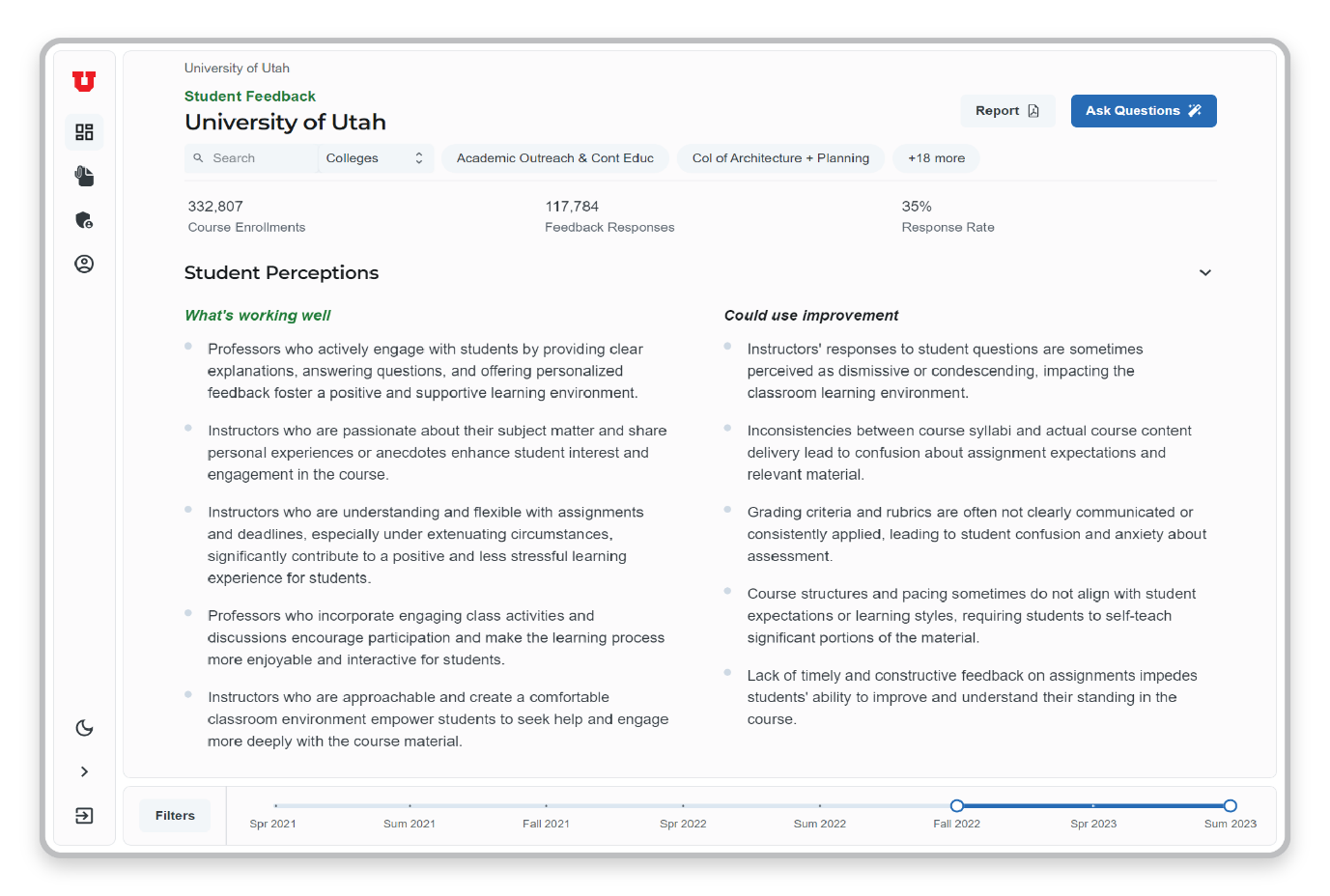Collapse the Student Perceptions section chevron

pyautogui.click(x=1205, y=272)
